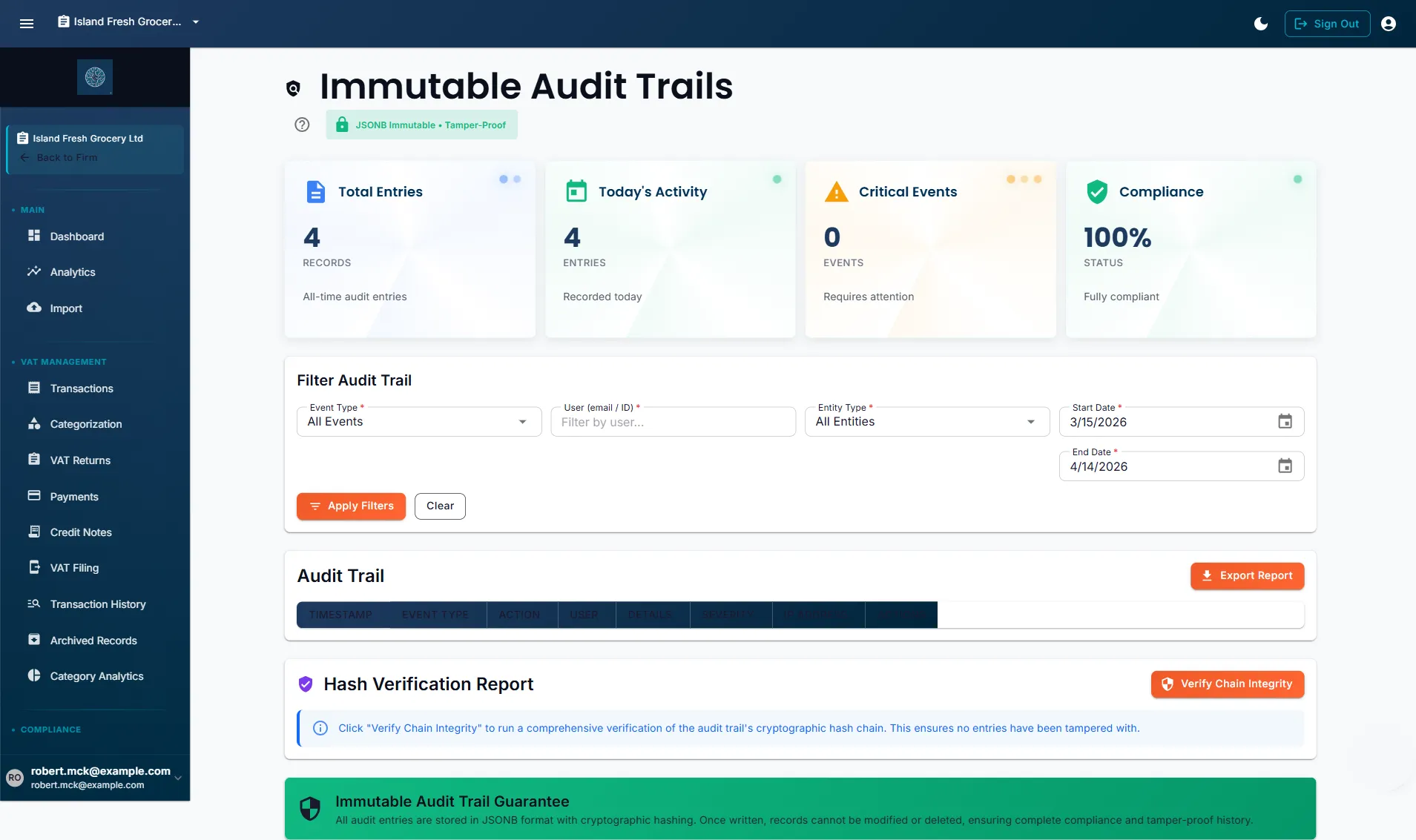The image size is (1416, 840).
Task: Open the Start Date calendar picker
Action: [1285, 422]
